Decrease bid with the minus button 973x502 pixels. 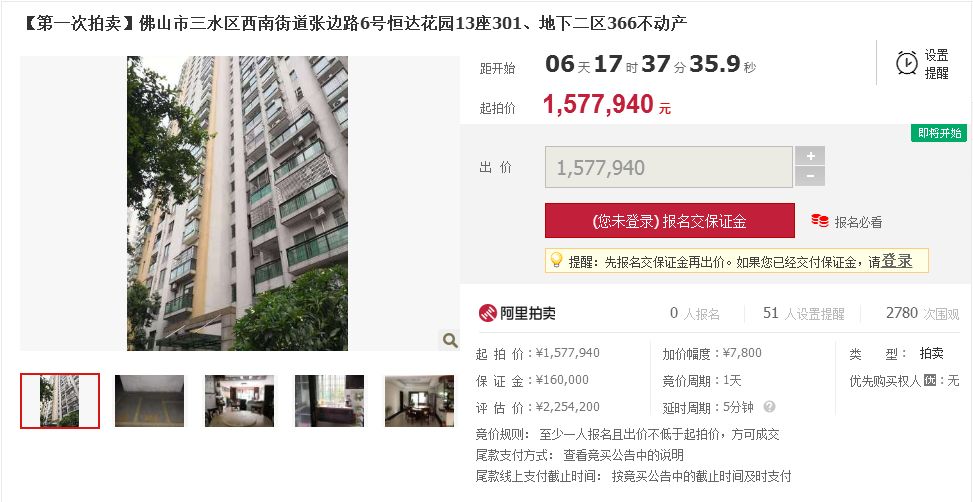(810, 176)
